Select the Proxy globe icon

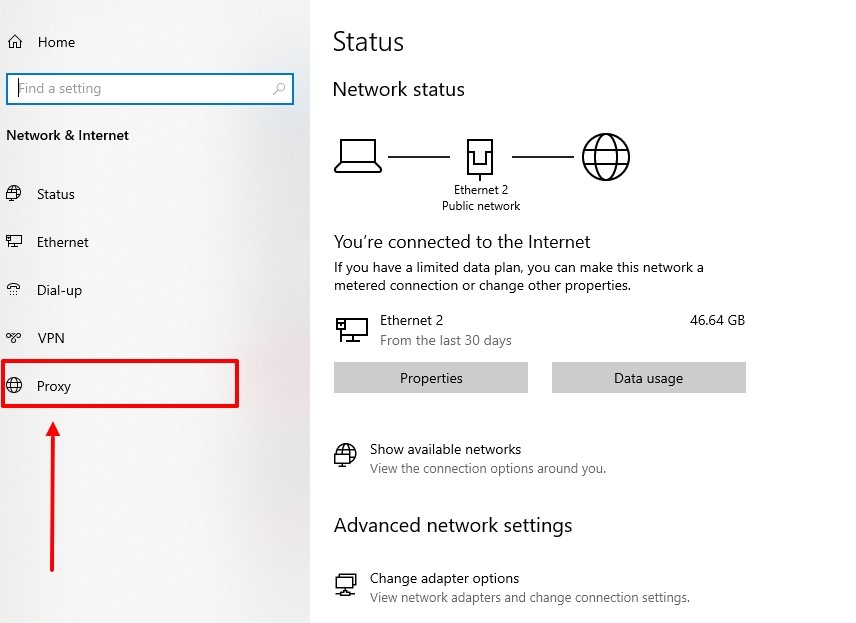pos(16,386)
